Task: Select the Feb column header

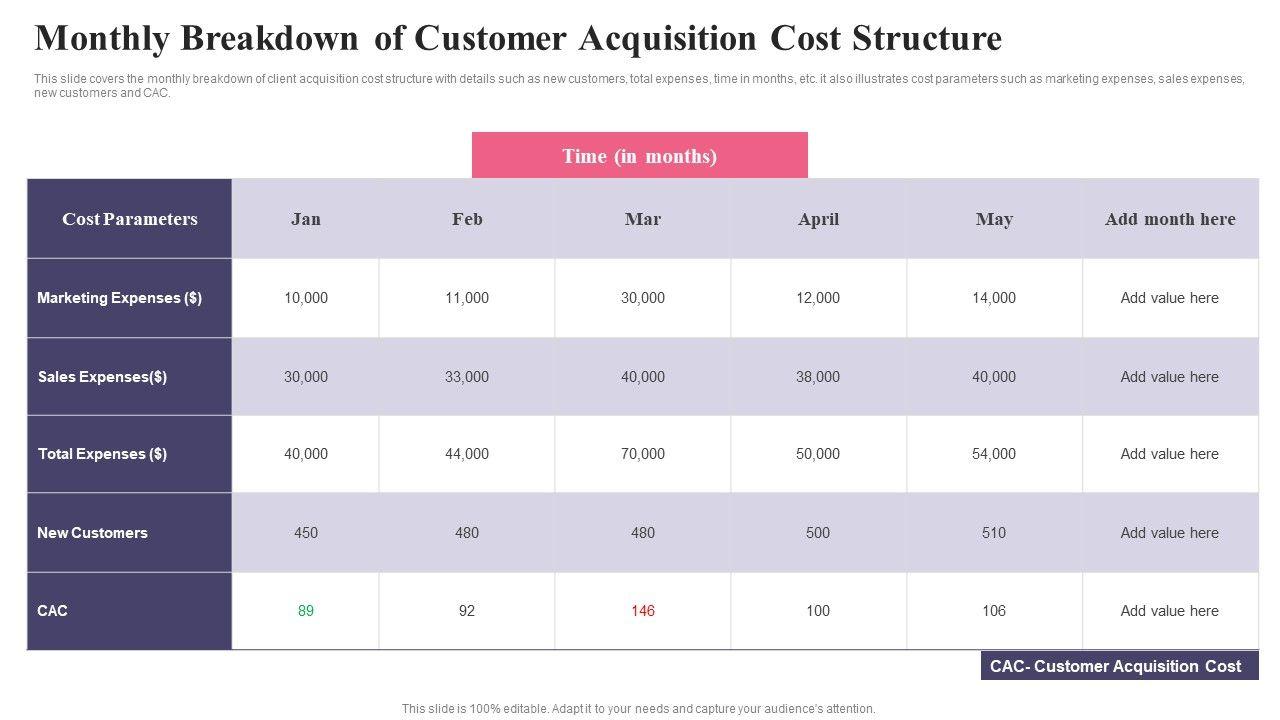Action: [467, 219]
